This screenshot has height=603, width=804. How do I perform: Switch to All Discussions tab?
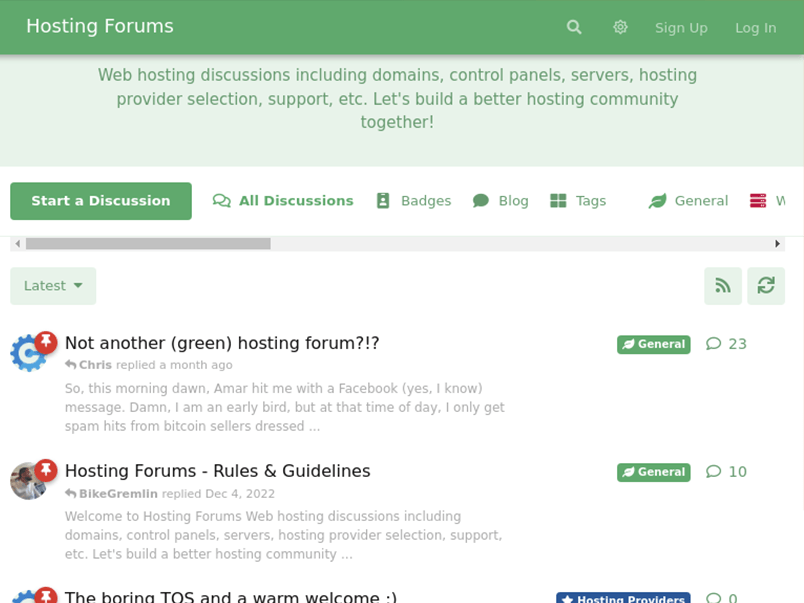pyautogui.click(x=283, y=201)
